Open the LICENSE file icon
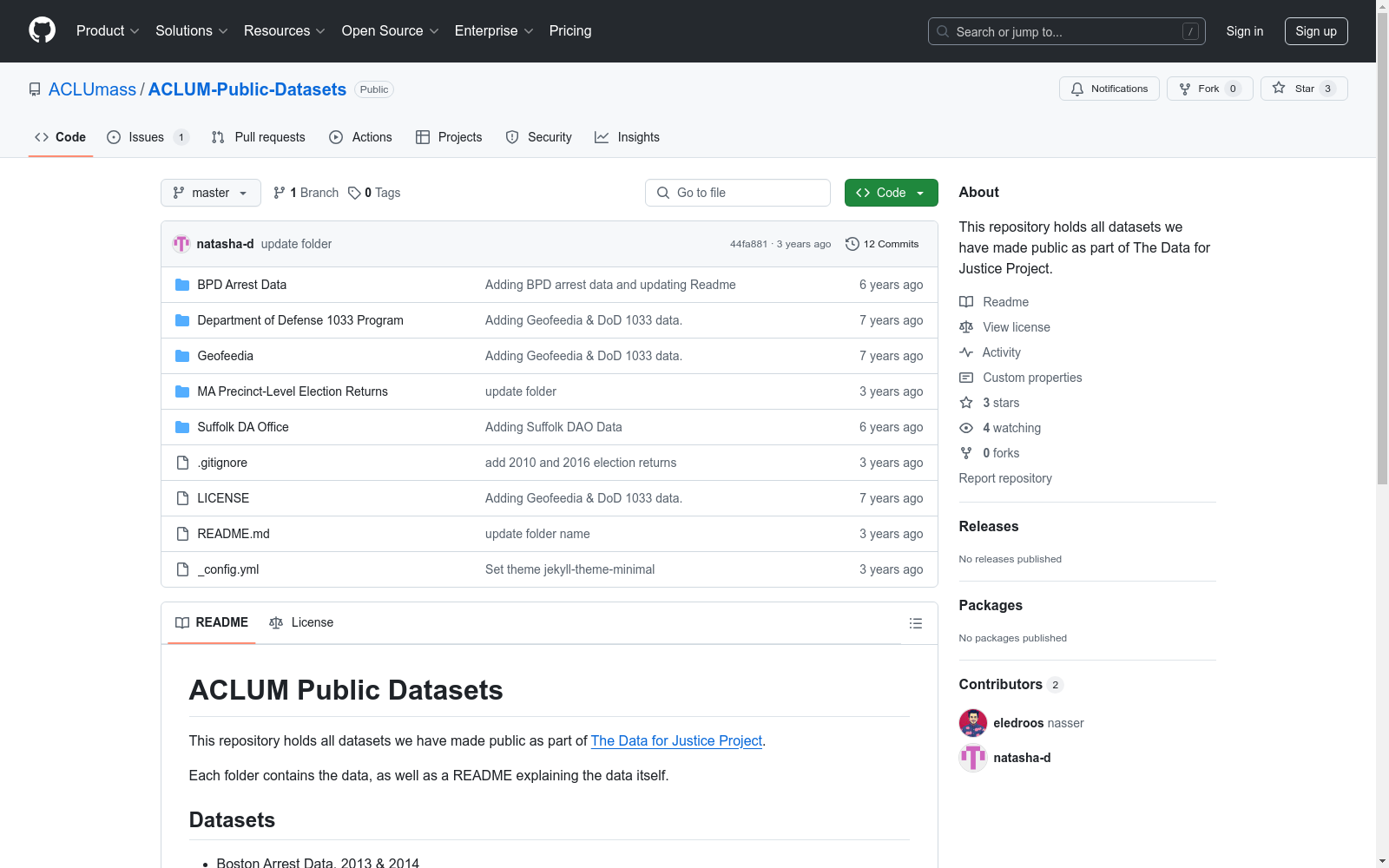Viewport: 1389px width, 868px height. 182,498
